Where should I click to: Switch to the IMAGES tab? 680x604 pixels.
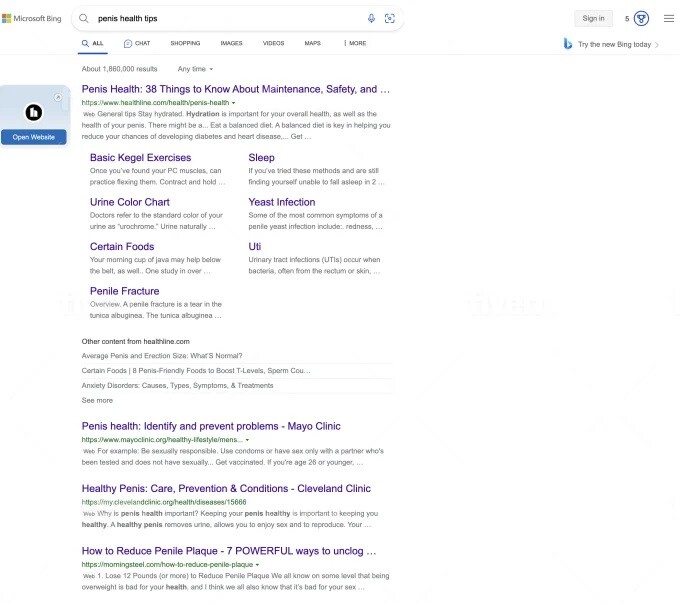[x=231, y=43]
